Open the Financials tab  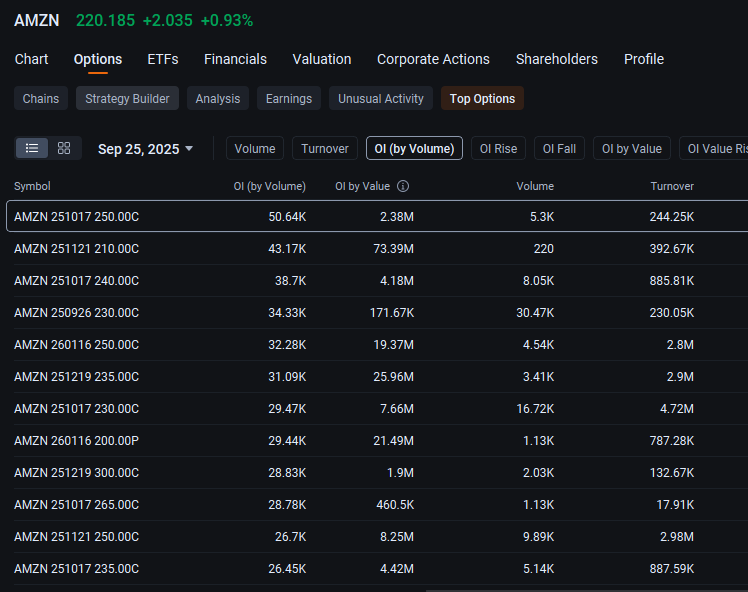235,59
